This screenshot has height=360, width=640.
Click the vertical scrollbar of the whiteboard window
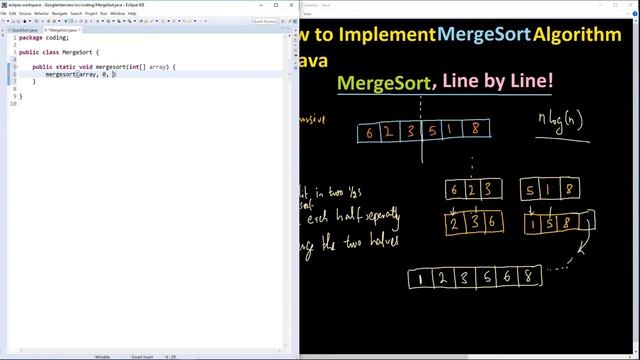coord(636,186)
